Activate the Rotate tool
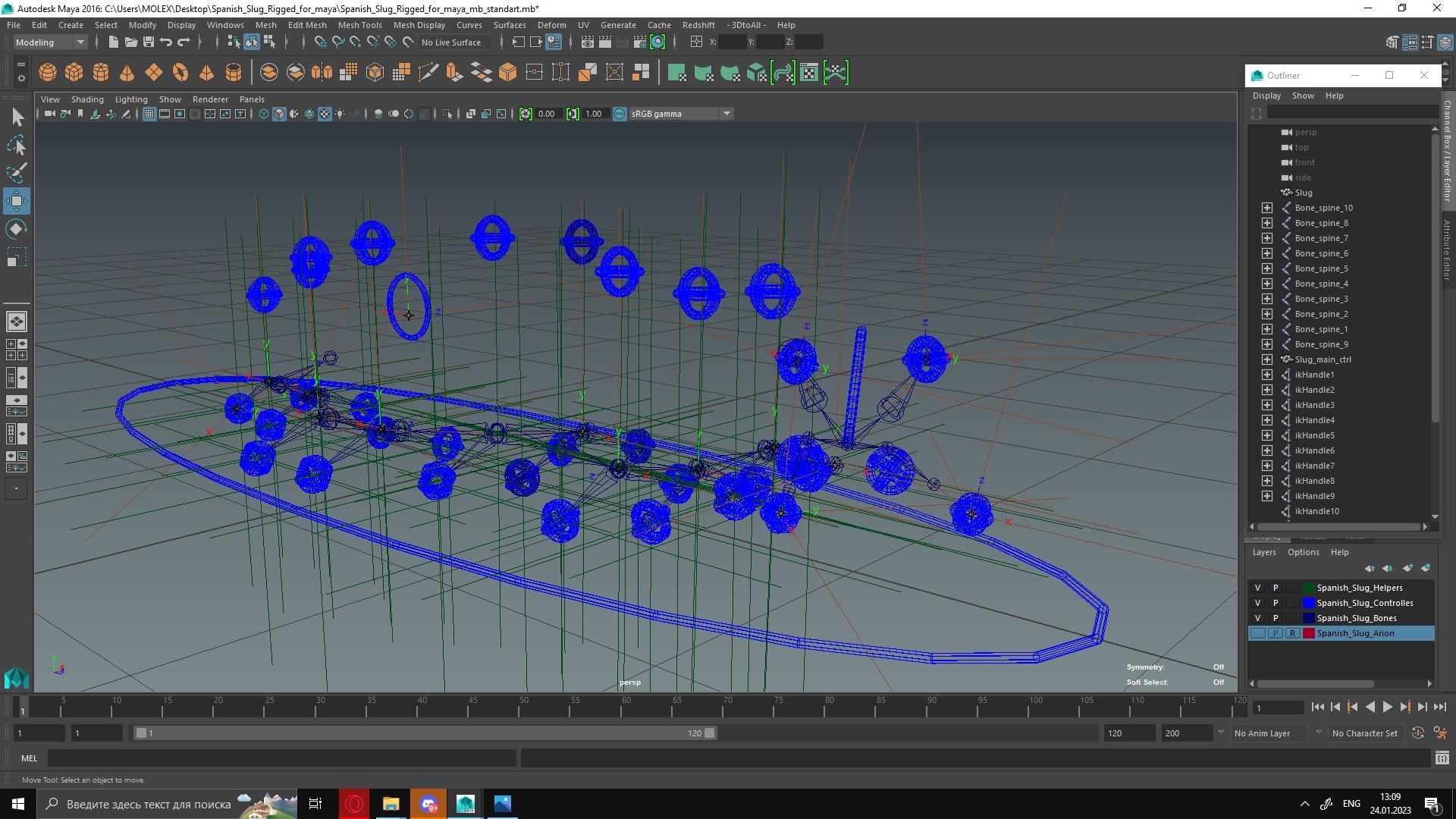Screen dimensions: 1456x819 click(17, 229)
